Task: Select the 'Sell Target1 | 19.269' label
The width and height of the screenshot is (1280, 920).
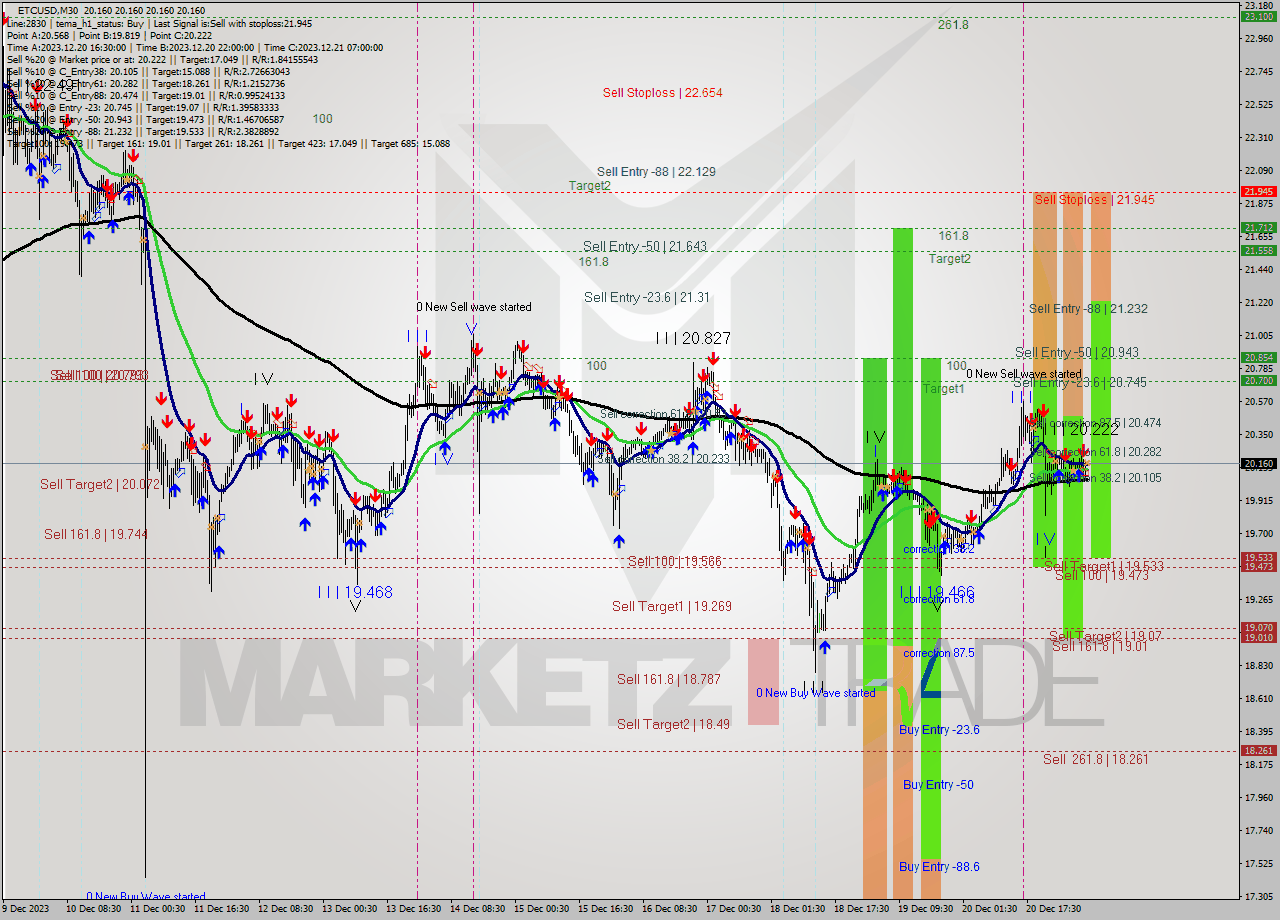Action: tap(672, 606)
